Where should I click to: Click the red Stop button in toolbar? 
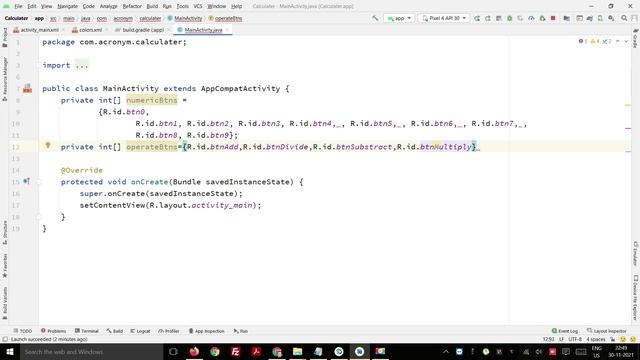[x=553, y=18]
